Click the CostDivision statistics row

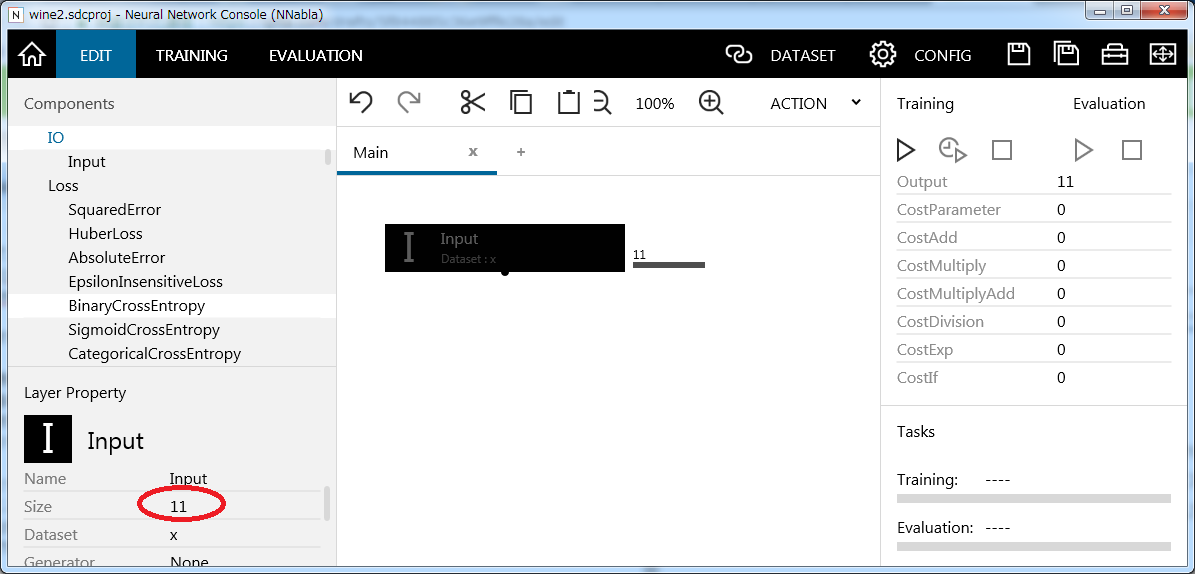coord(1033,322)
